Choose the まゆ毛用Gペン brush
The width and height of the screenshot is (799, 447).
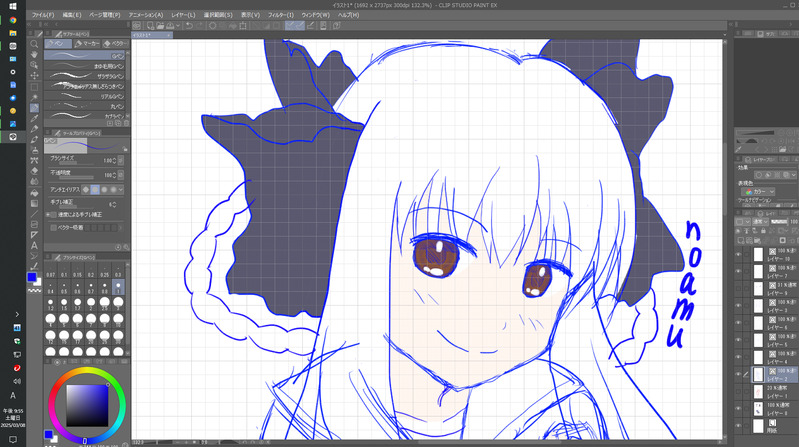click(x=85, y=66)
